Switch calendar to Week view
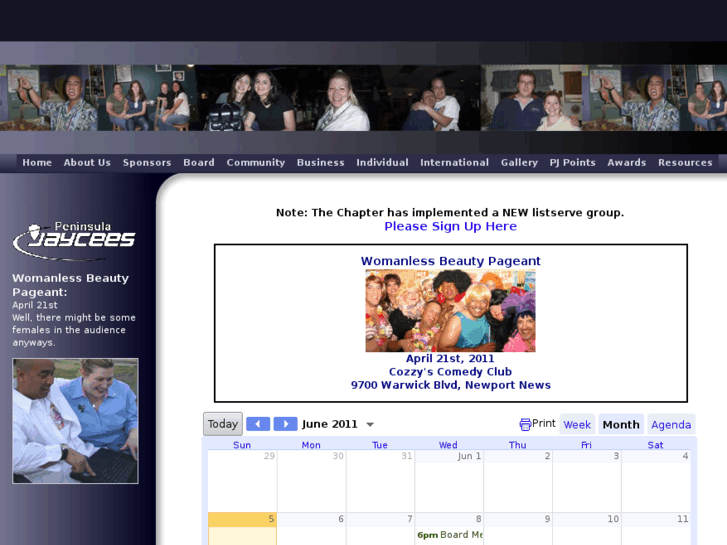 click(577, 424)
